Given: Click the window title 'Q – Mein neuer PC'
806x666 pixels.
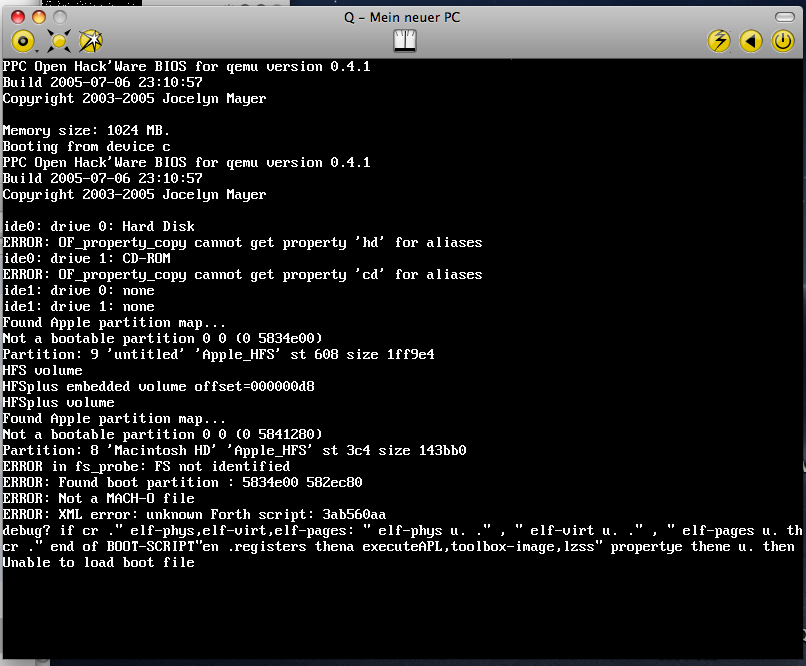Looking at the screenshot, I should [x=402, y=17].
